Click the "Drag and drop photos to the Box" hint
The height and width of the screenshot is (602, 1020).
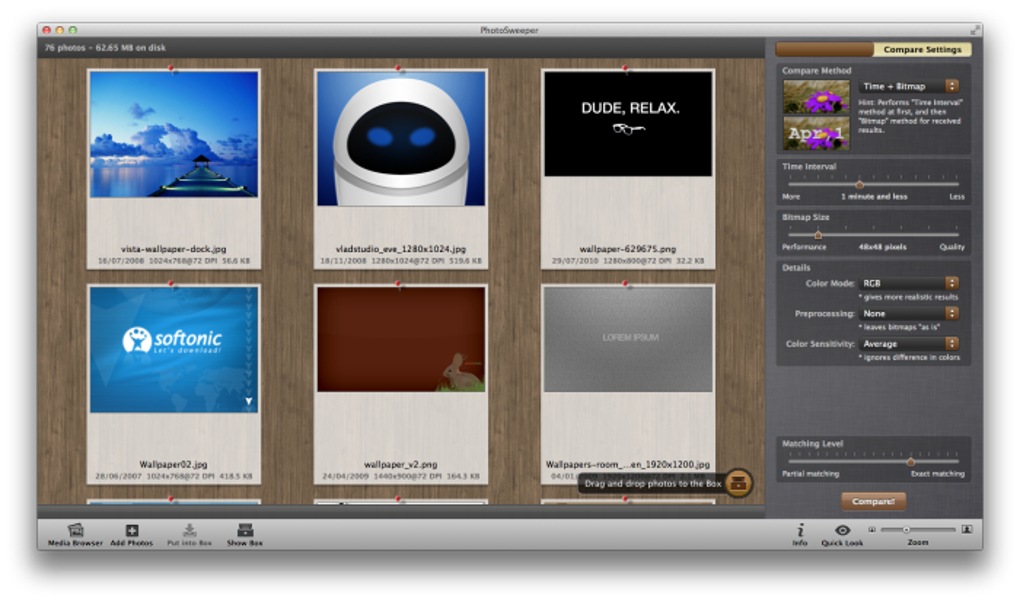[652, 484]
